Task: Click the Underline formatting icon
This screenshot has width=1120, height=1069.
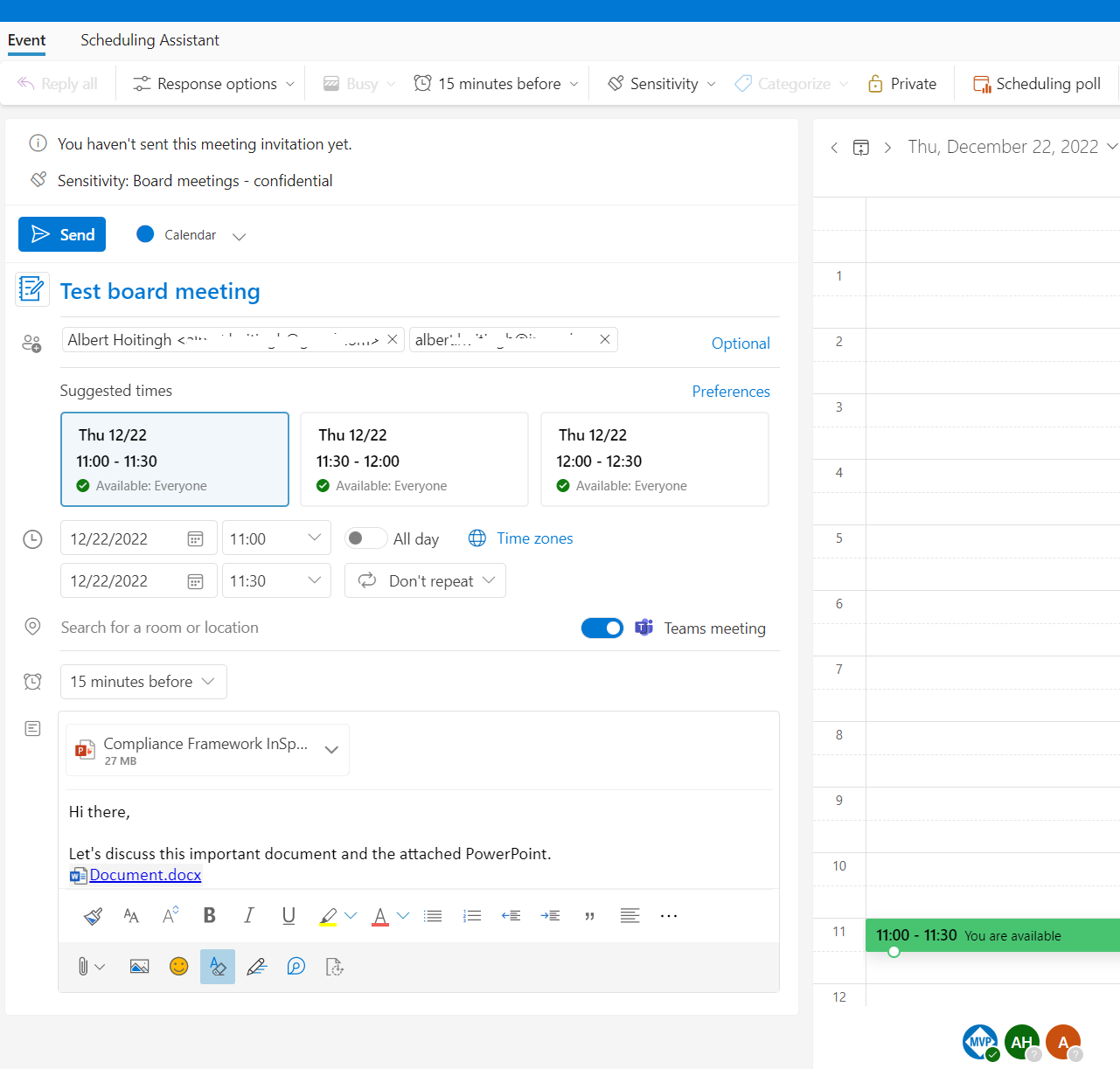Action: [x=289, y=915]
